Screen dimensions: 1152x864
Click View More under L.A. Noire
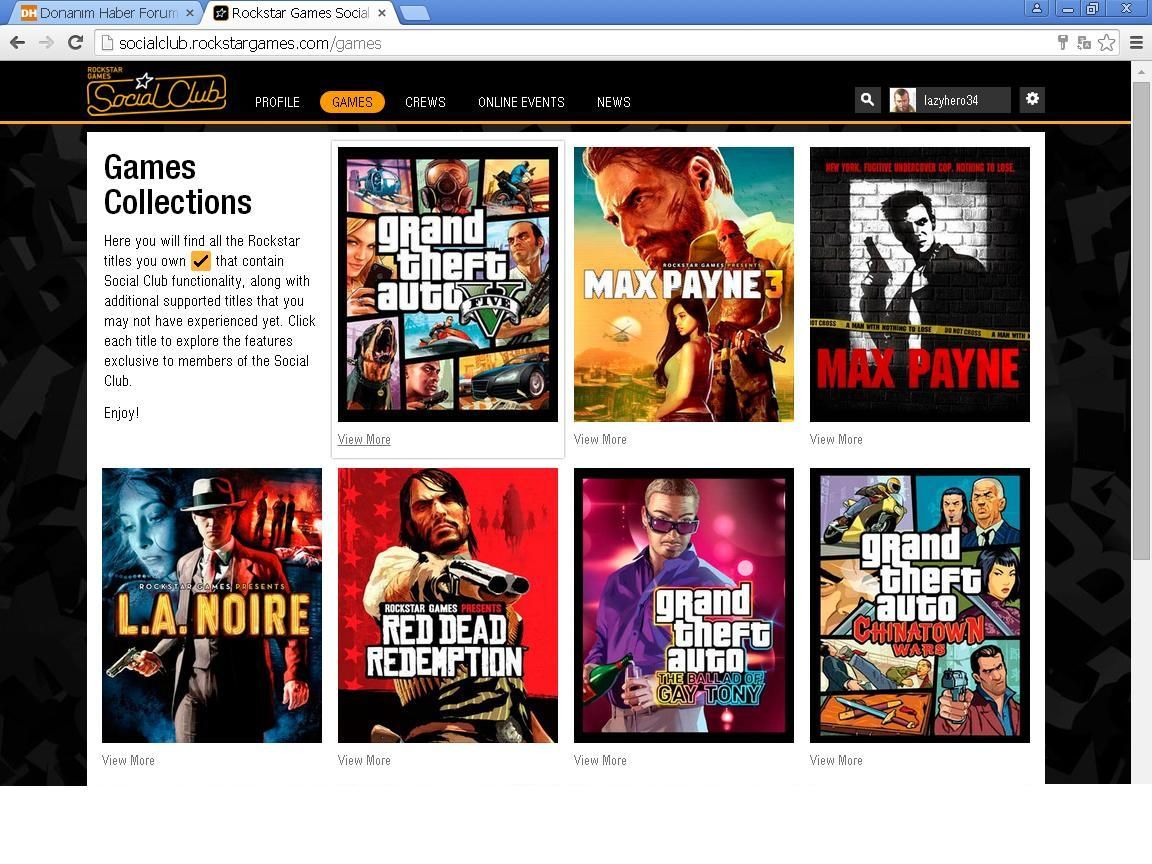[x=129, y=760]
